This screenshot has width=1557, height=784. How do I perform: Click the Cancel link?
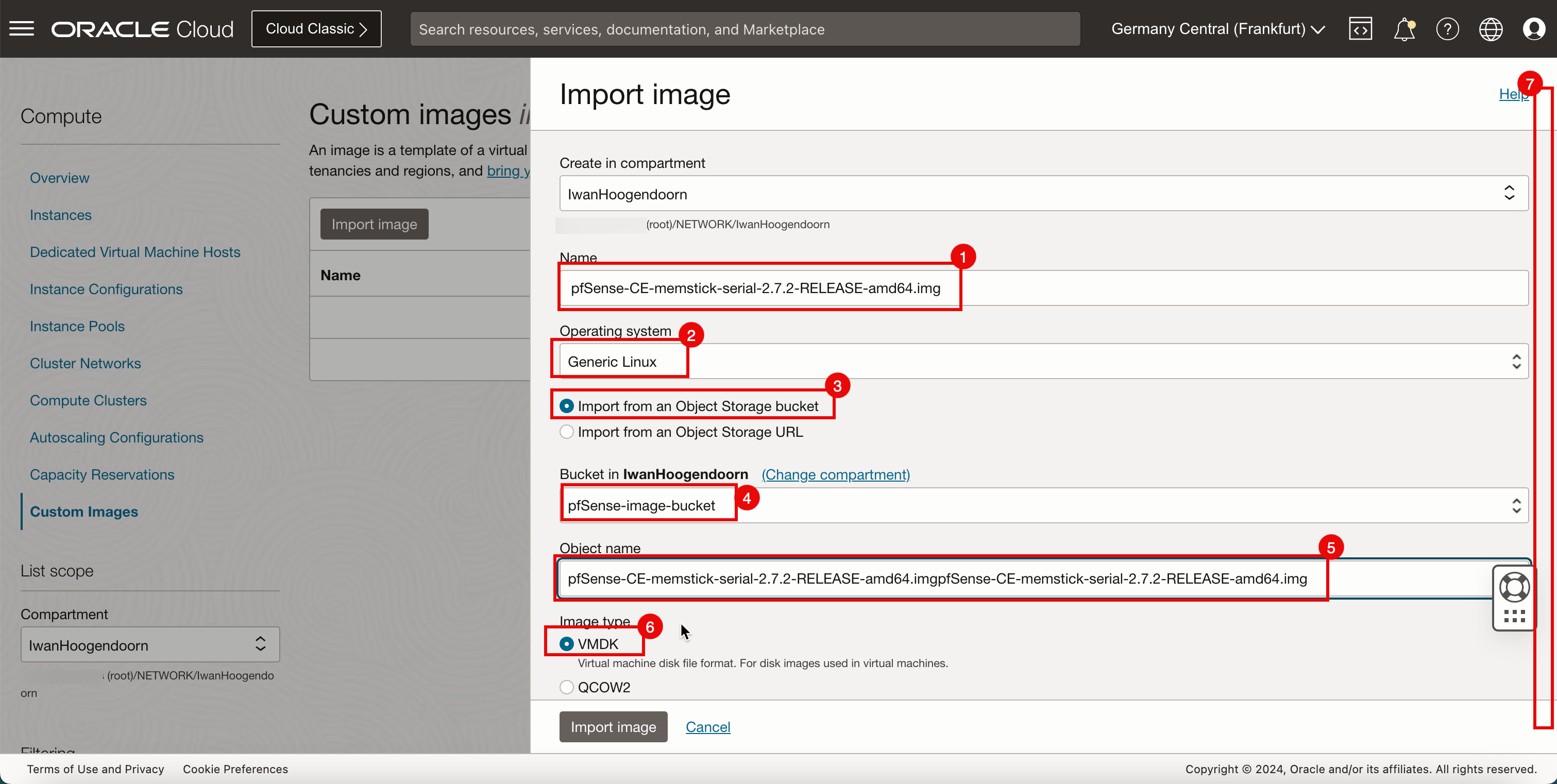[x=708, y=727]
